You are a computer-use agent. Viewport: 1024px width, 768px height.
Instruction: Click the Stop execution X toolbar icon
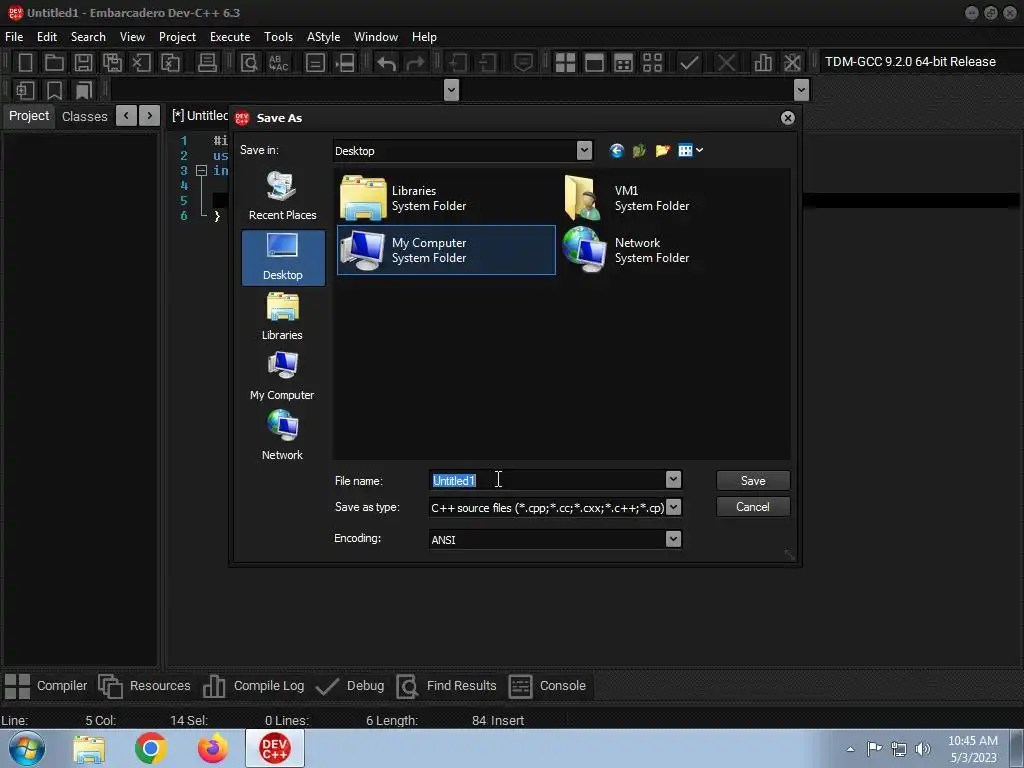coord(726,63)
